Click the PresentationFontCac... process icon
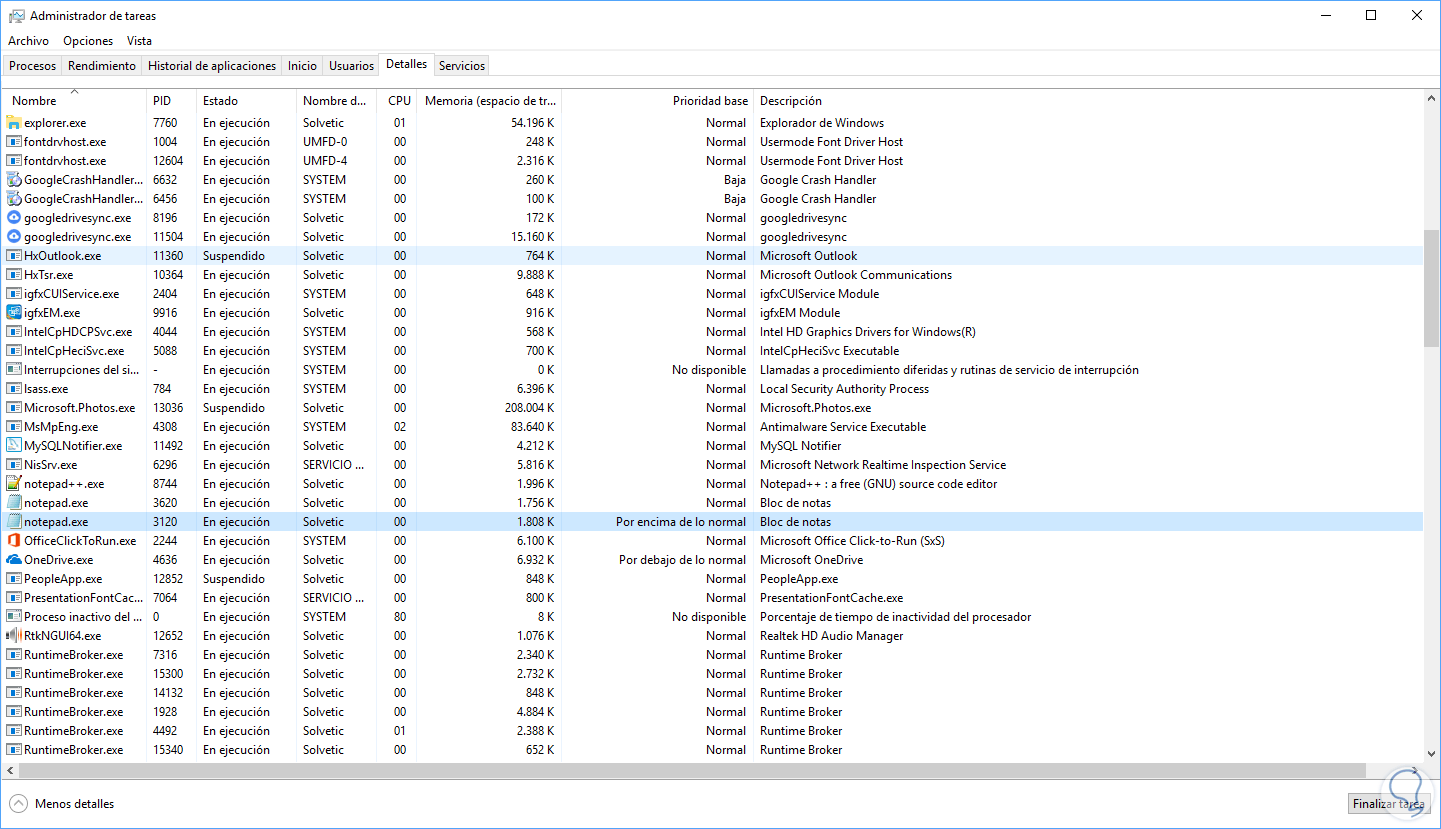Viewport: 1441px width, 829px height. click(14, 598)
